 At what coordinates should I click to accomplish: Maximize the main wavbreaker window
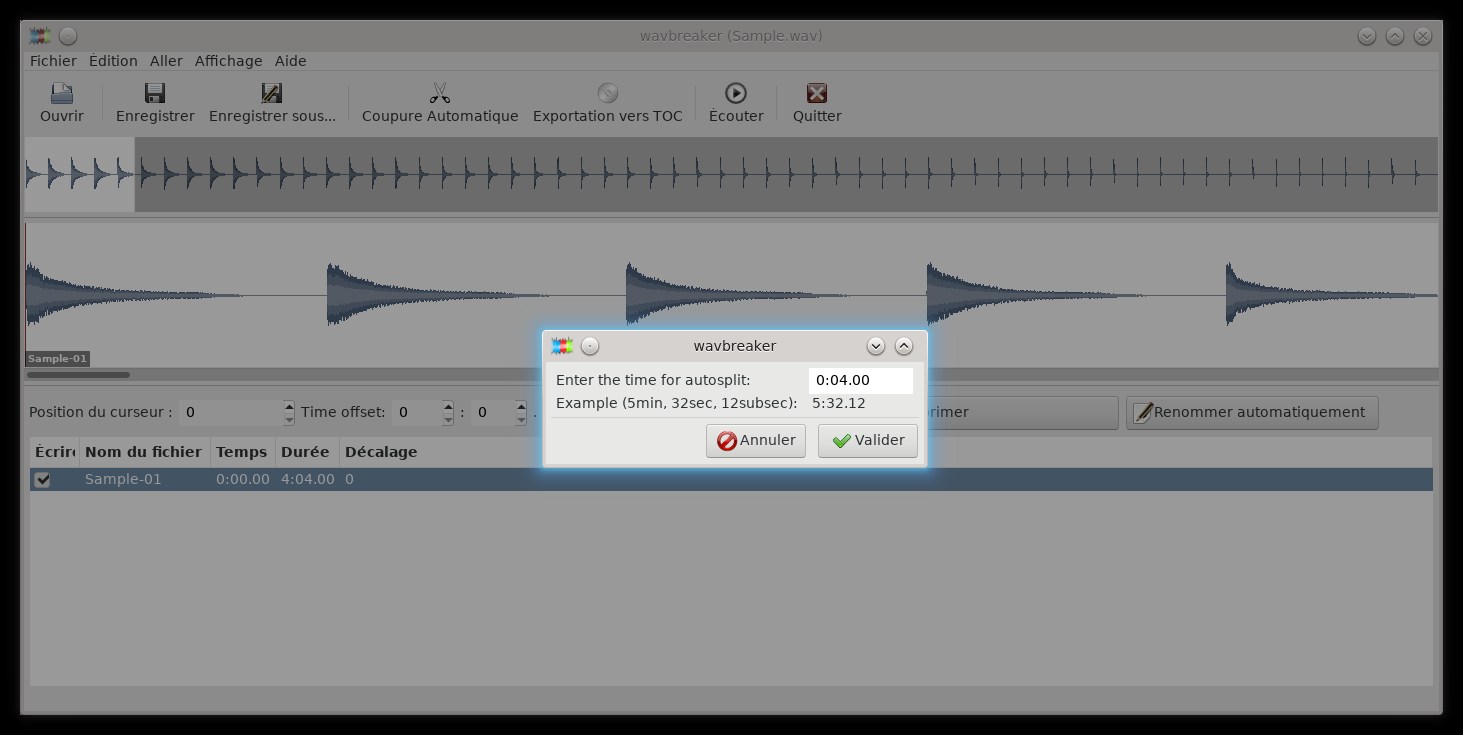pyautogui.click(x=1395, y=36)
